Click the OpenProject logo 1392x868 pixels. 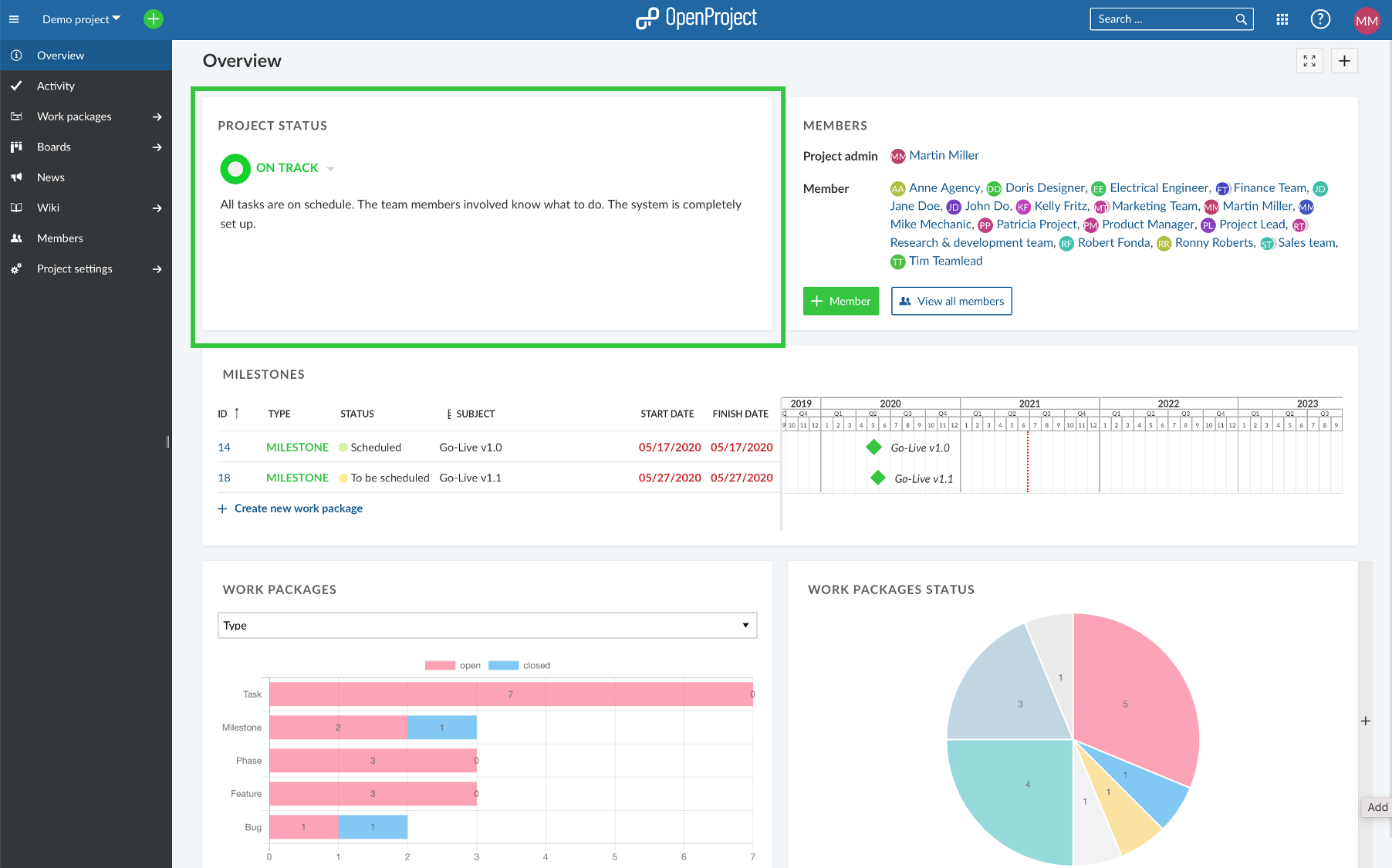[x=696, y=19]
